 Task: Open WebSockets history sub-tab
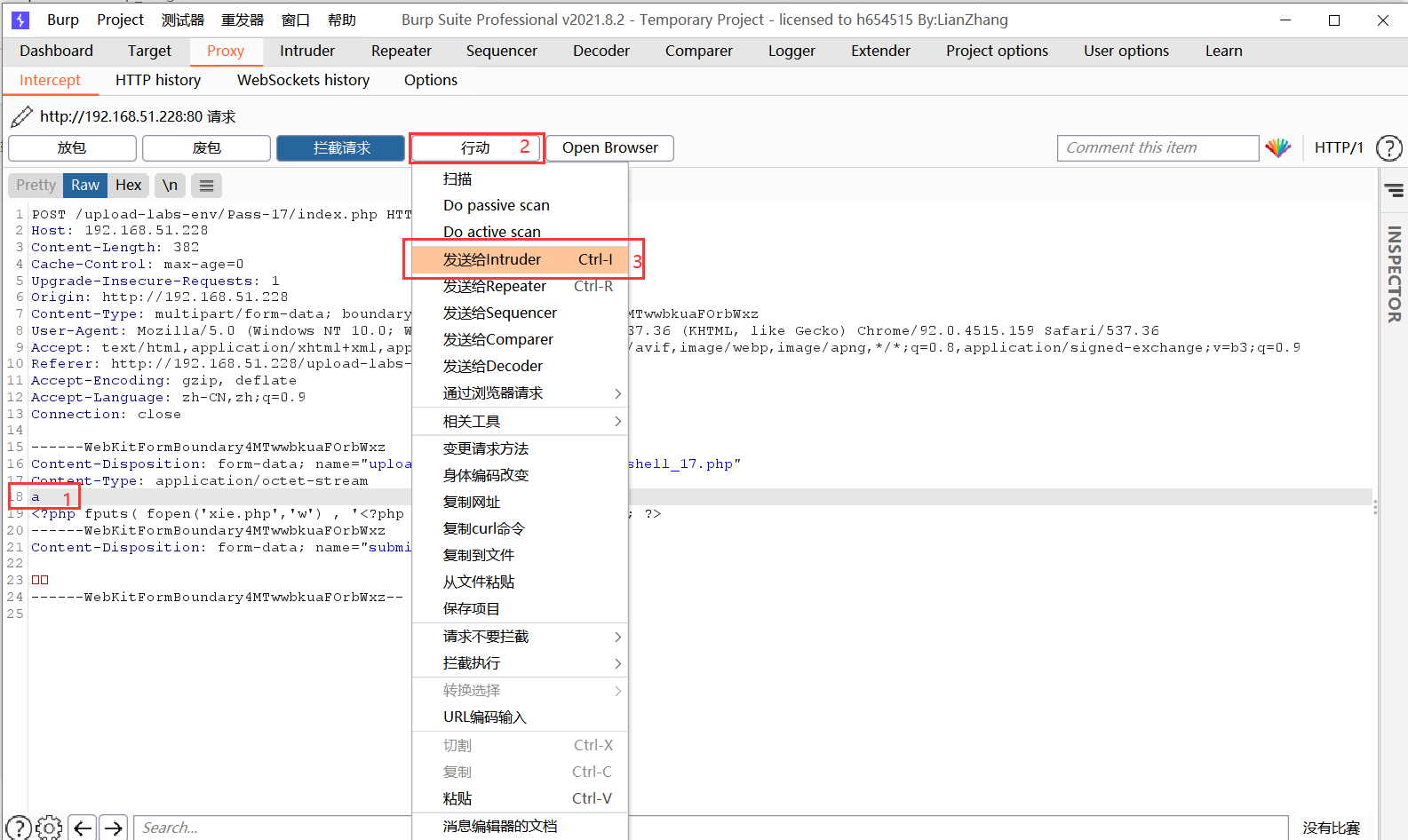pyautogui.click(x=303, y=80)
